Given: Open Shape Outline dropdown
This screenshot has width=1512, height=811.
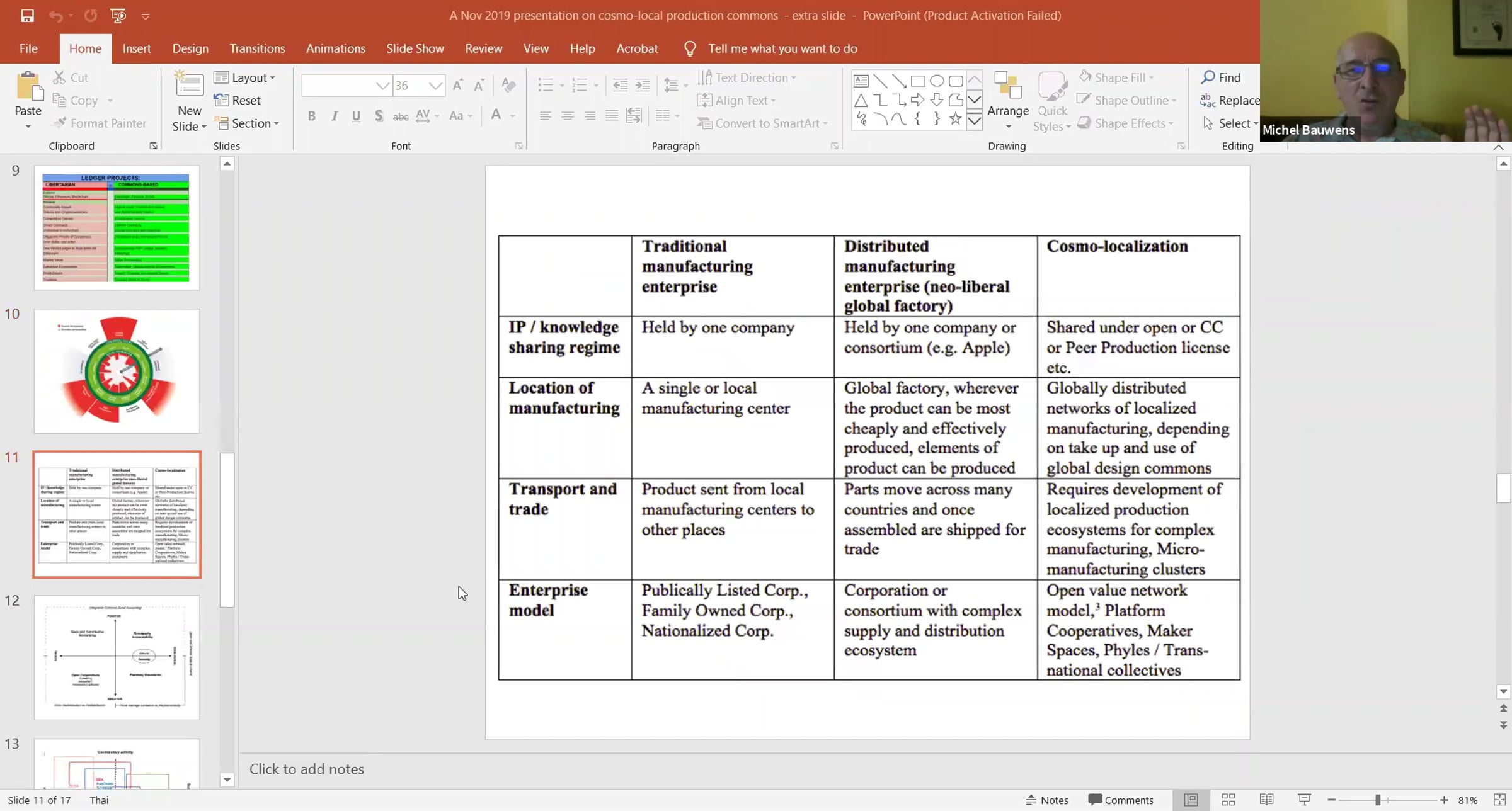Looking at the screenshot, I should coord(1126,100).
